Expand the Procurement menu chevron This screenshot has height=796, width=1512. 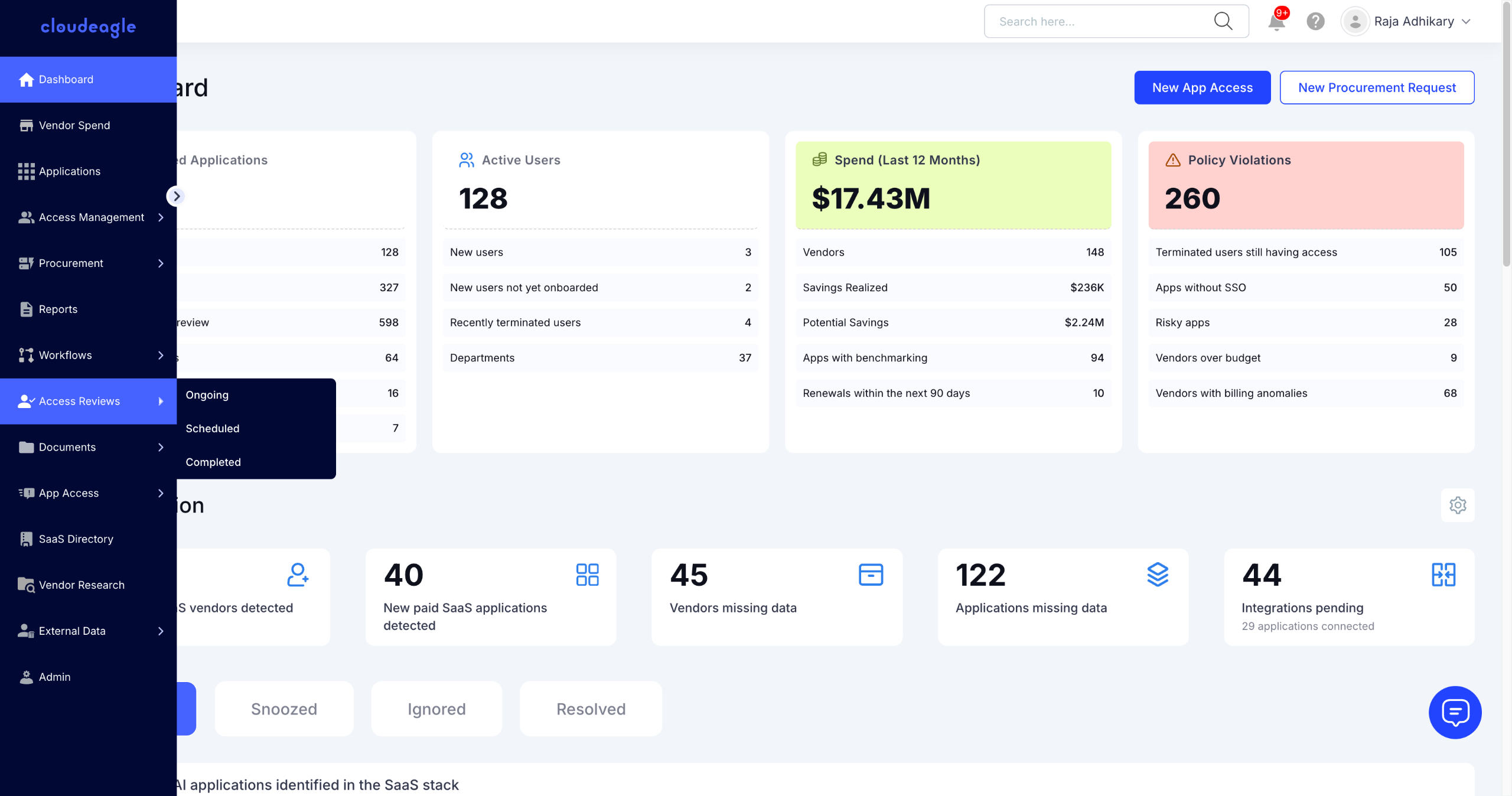[x=161, y=263]
